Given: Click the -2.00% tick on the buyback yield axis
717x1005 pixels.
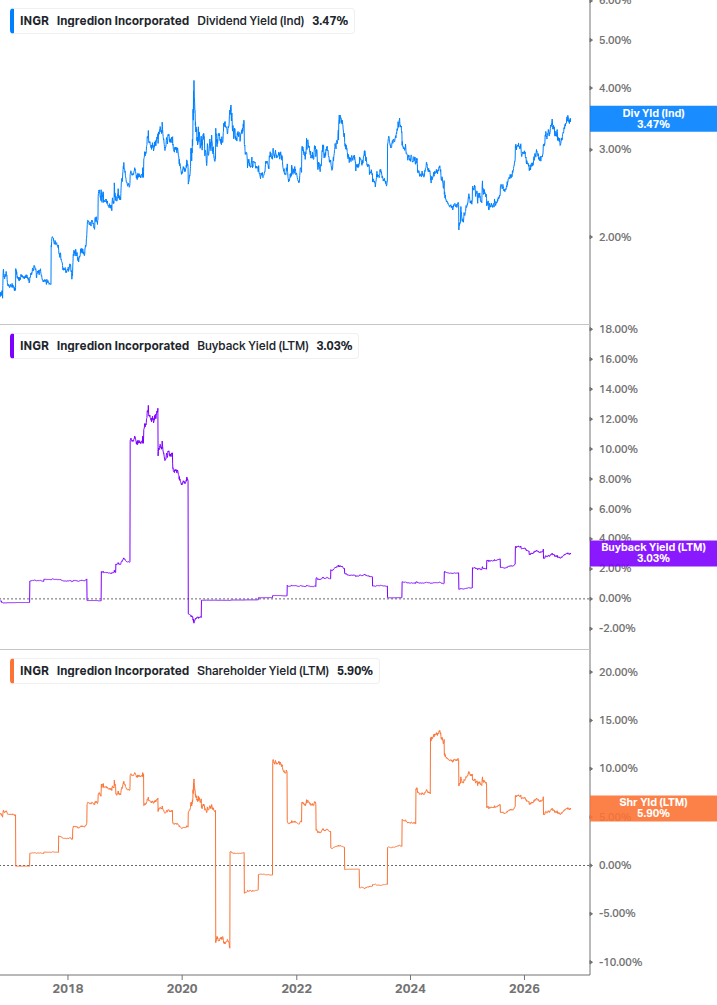Looking at the screenshot, I should 617,629.
